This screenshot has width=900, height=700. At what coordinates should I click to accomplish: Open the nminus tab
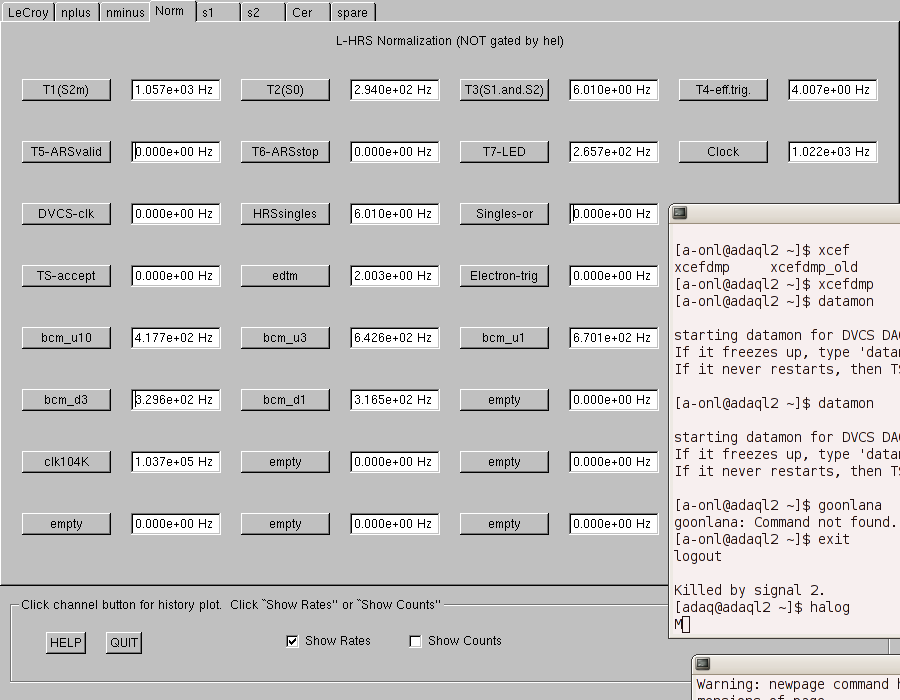(x=125, y=12)
